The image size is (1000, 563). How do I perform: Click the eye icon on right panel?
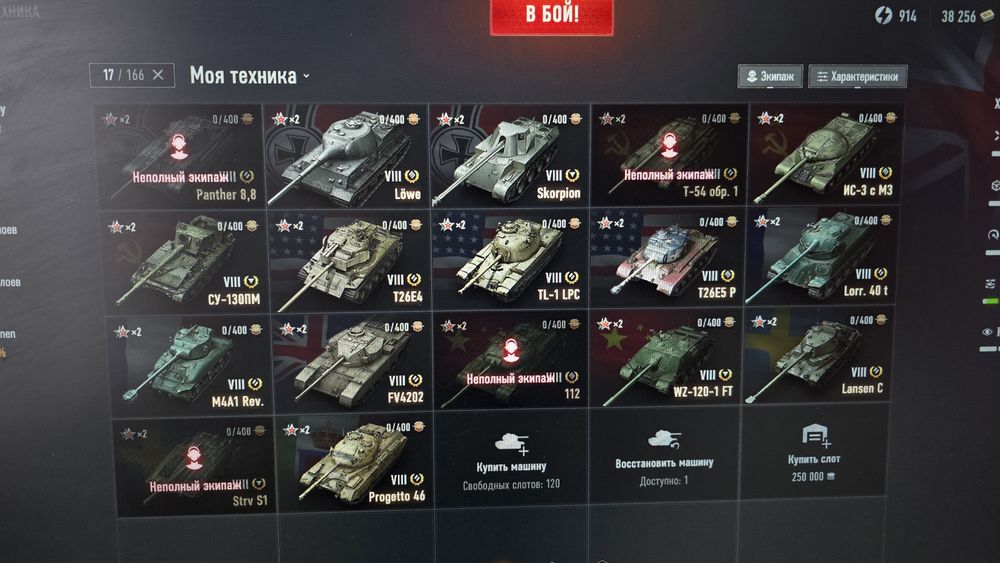tap(987, 332)
